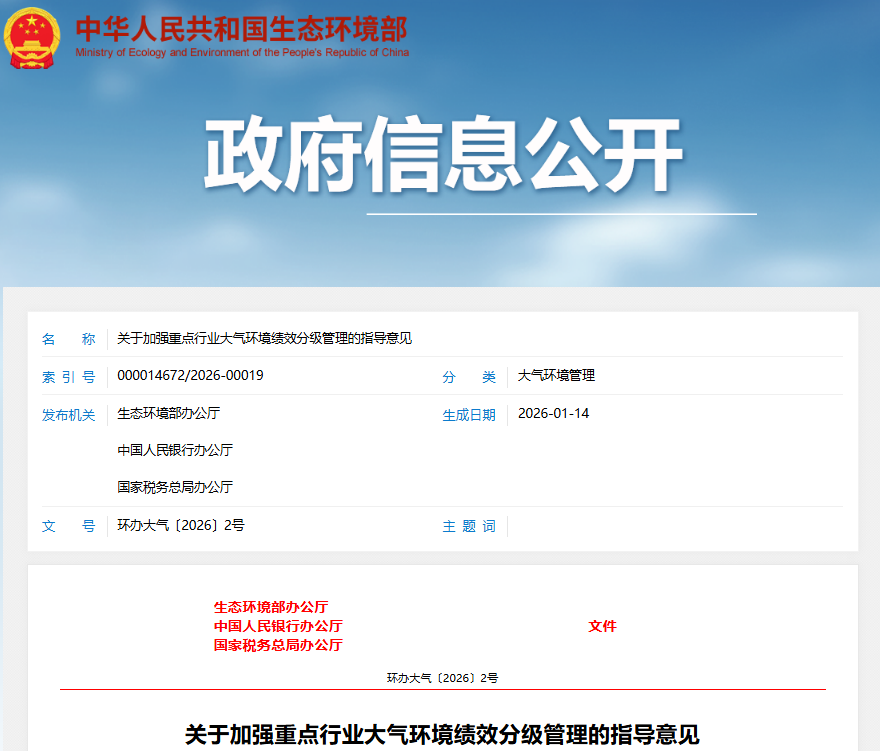Click the national emblem logo
This screenshot has height=751, width=880.
click(33, 37)
